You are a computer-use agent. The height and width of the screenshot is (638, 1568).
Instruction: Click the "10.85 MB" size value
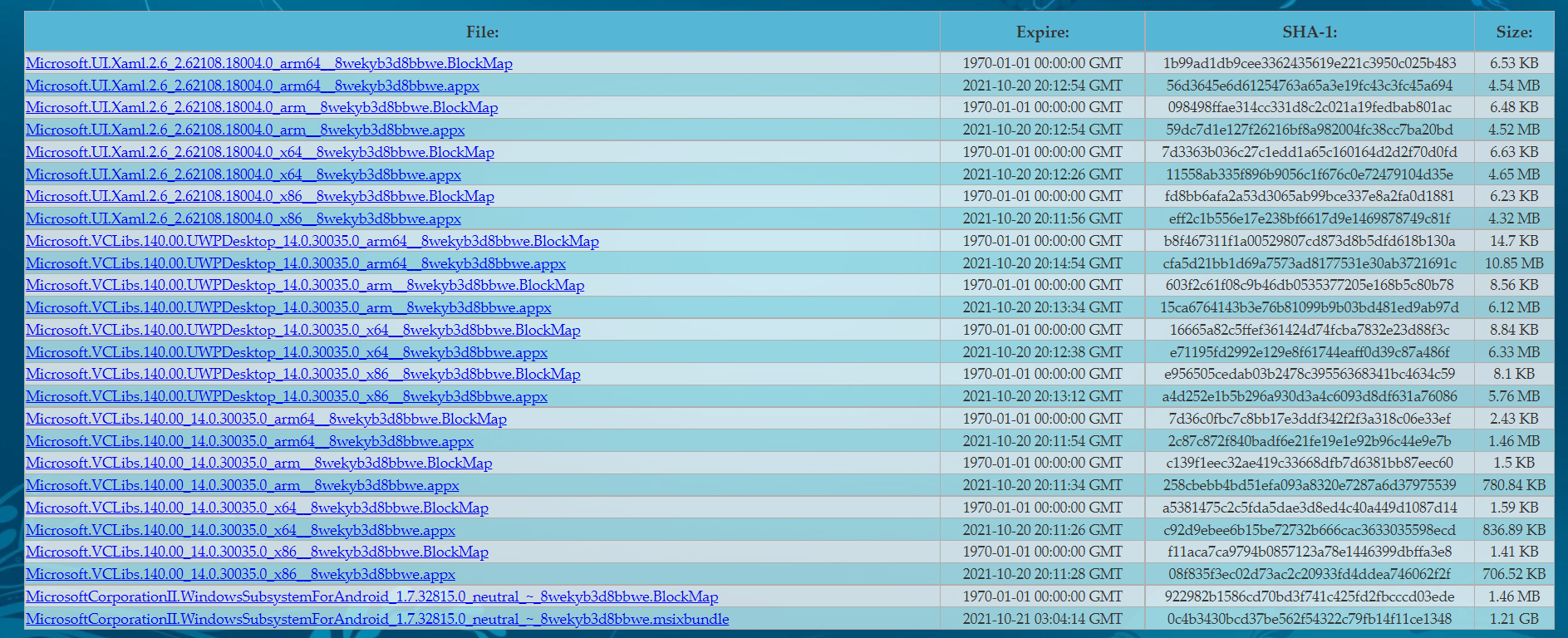[1514, 263]
